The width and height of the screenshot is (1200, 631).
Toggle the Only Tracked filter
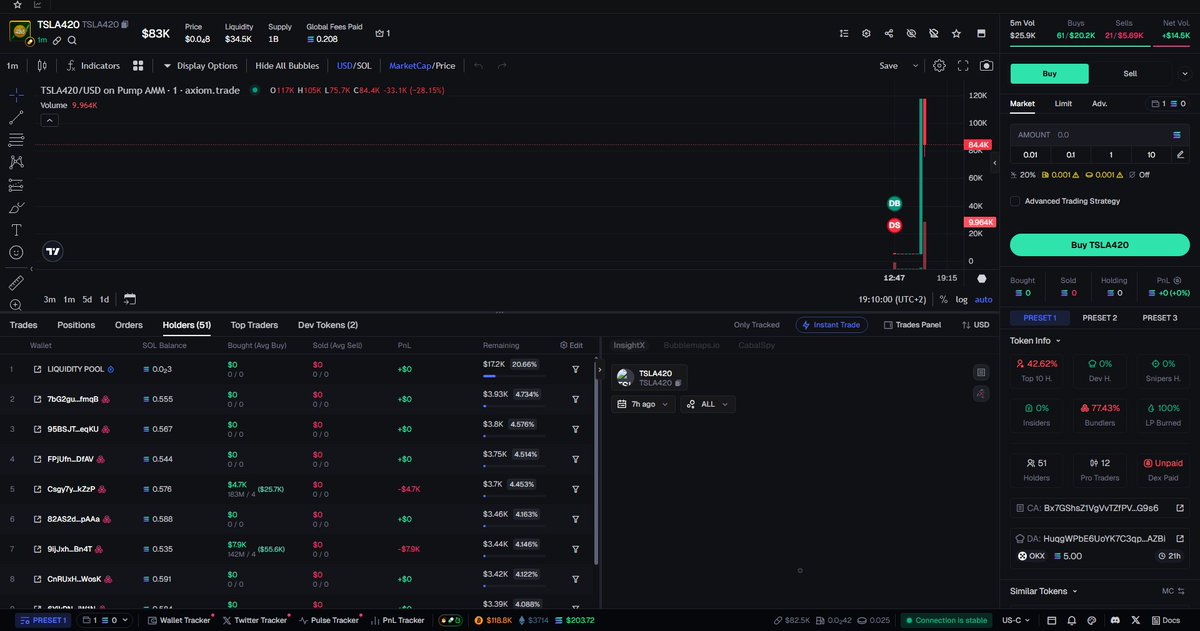tap(756, 325)
